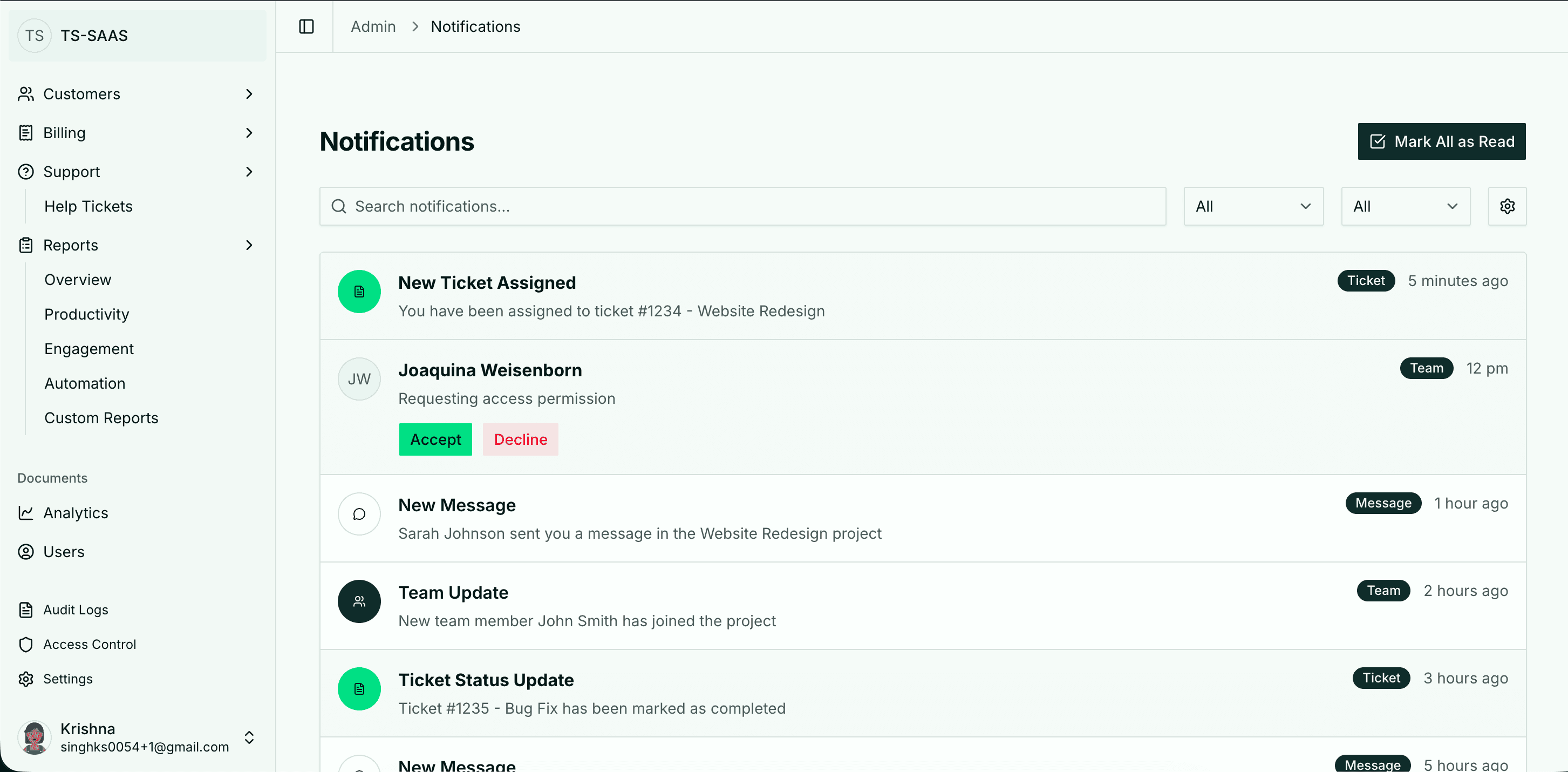Screen dimensions: 1568x772
Task: Expand the Billing menu chevron
Action: [x=249, y=133]
